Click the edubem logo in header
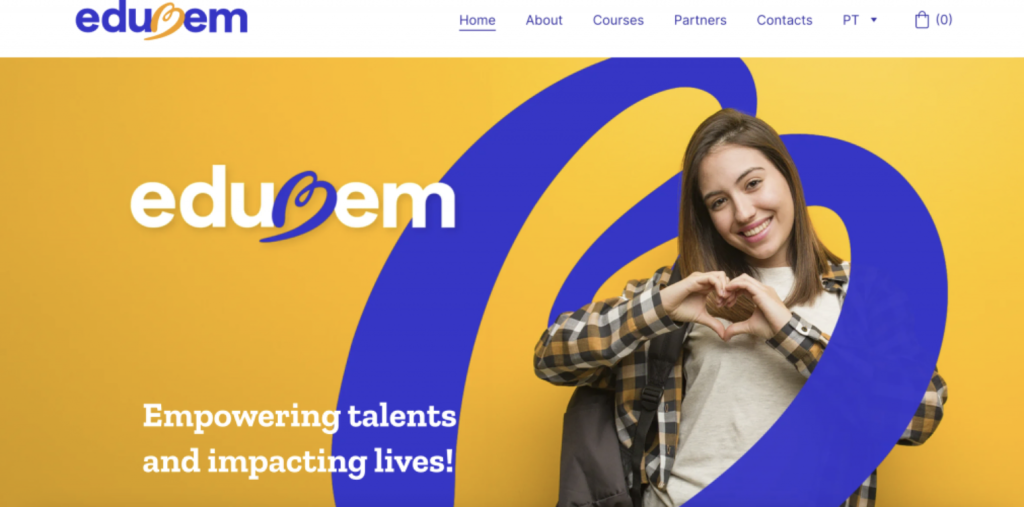This screenshot has height=507, width=1024. click(x=161, y=20)
